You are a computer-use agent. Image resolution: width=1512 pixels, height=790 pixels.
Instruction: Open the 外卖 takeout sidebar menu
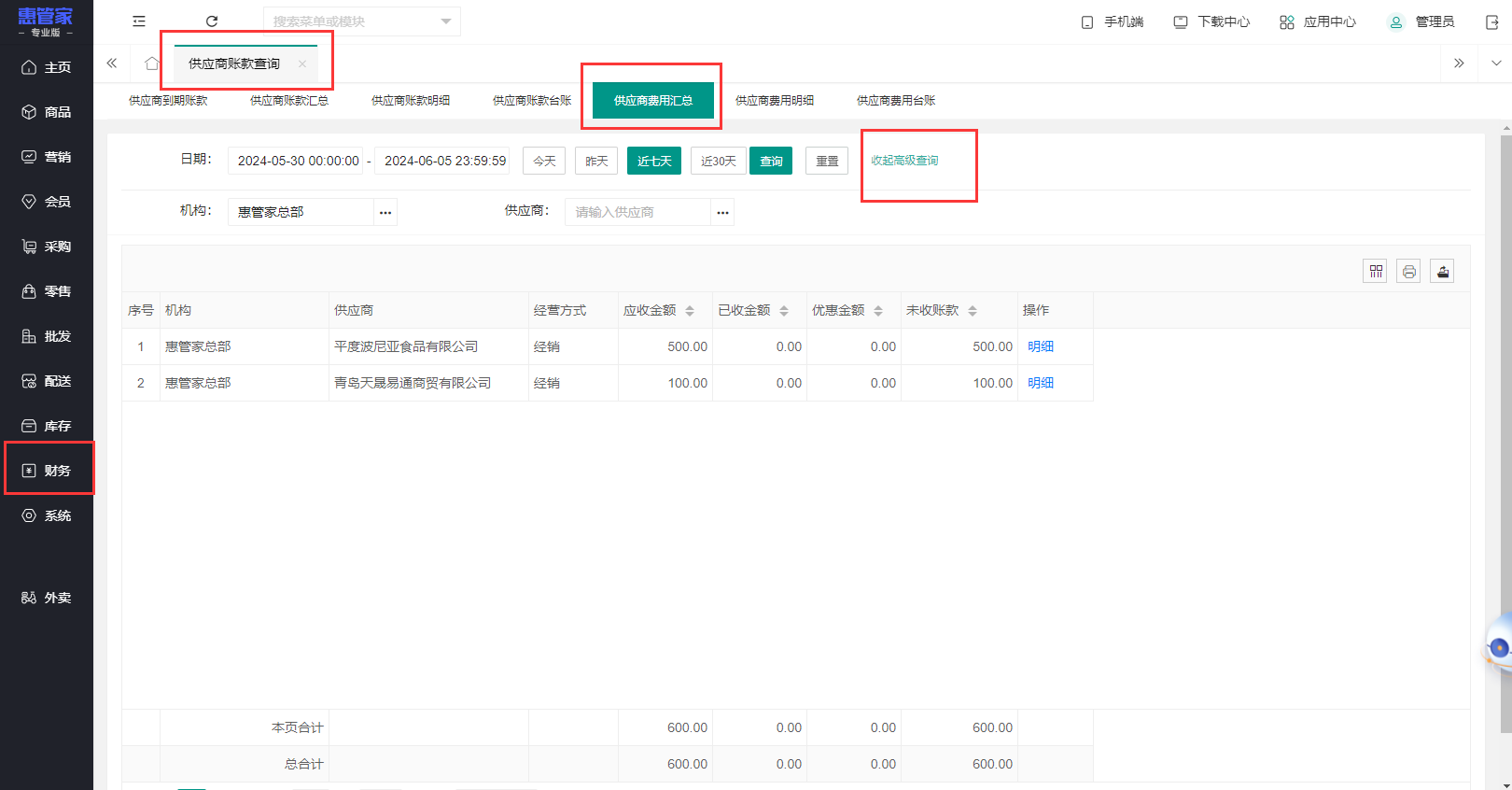coord(47,598)
